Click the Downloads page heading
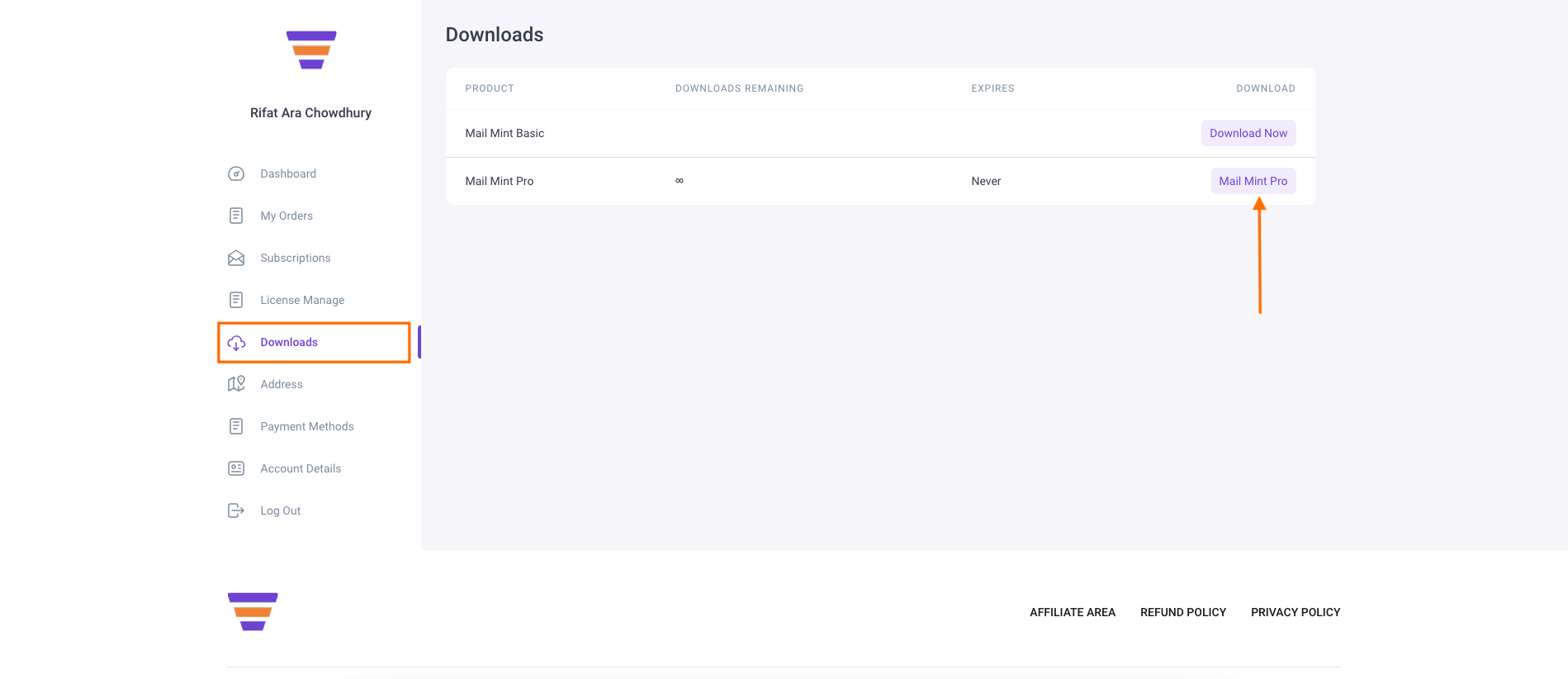This screenshot has width=1568, height=679. coord(495,35)
